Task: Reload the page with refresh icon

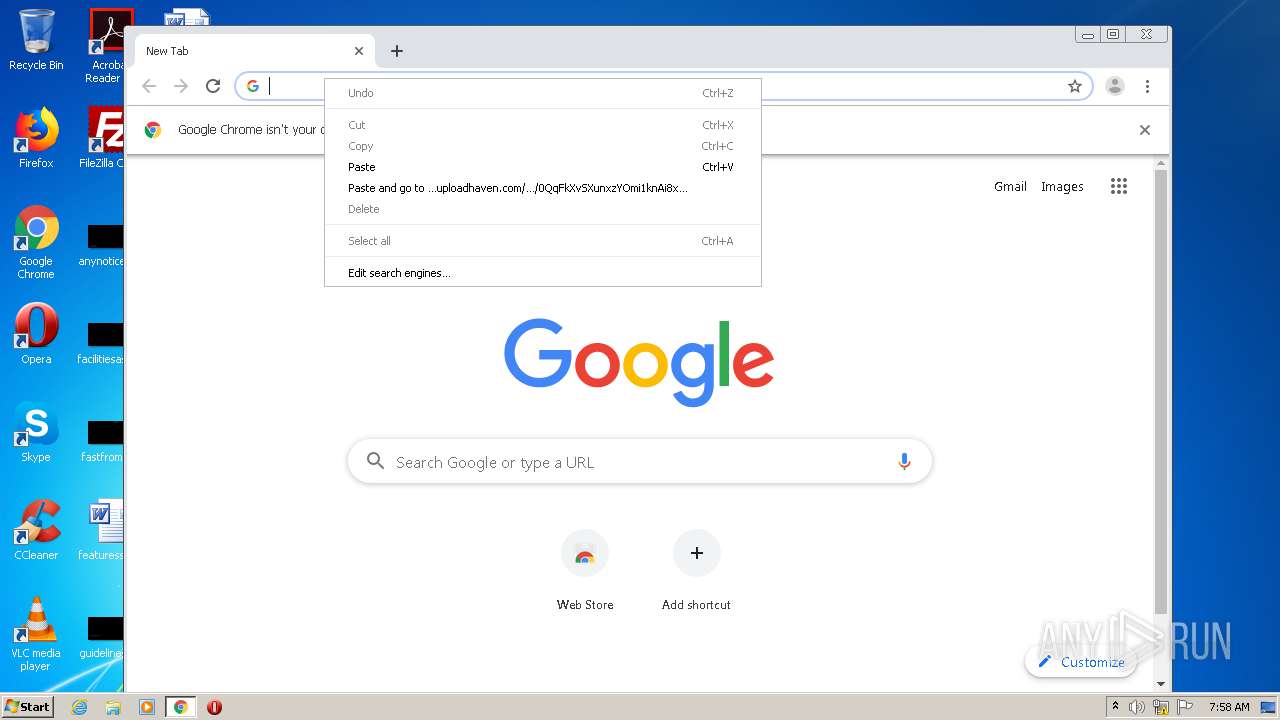Action: (x=213, y=86)
